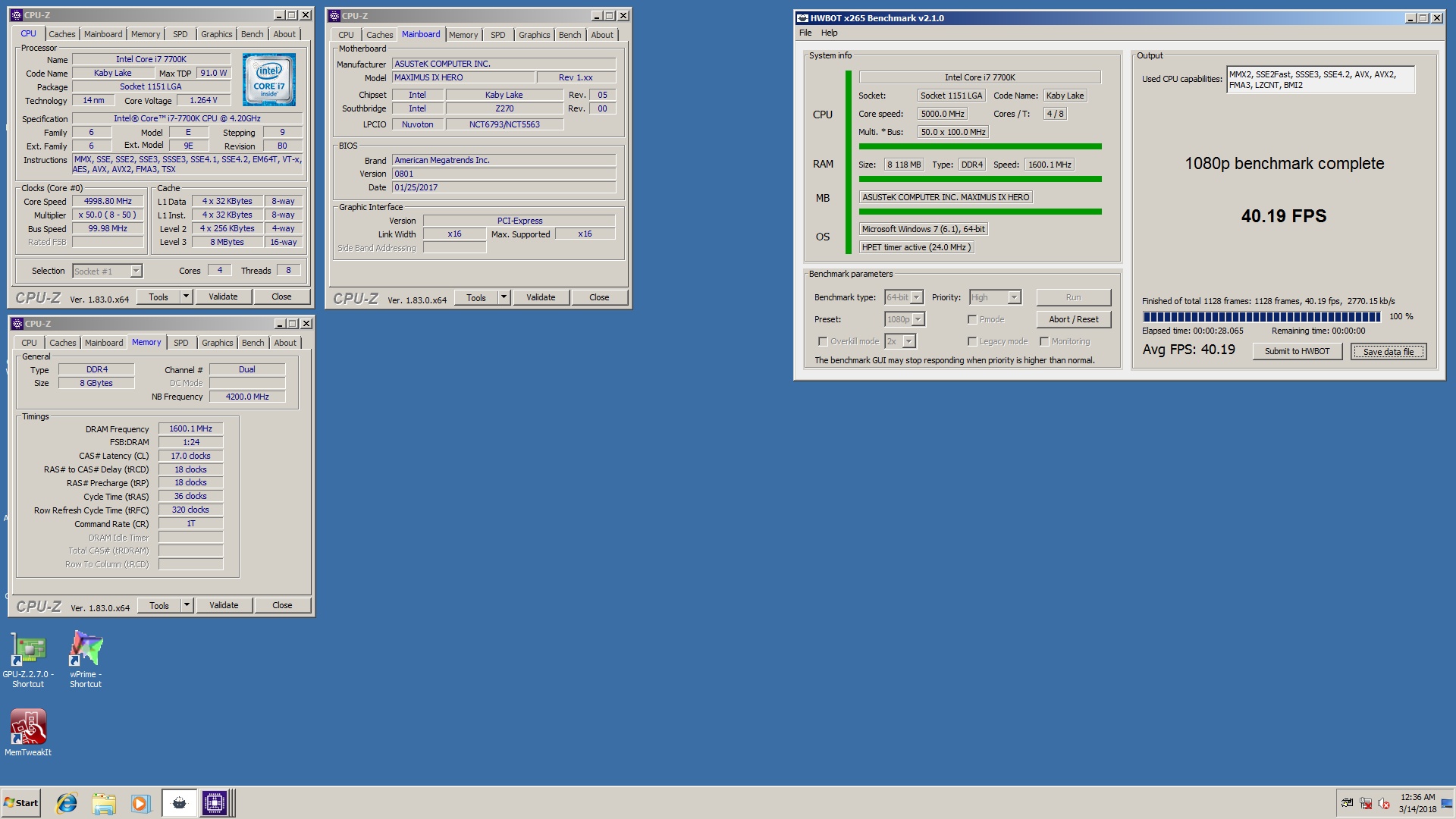
Task: Click Abort / Reset button
Action: pos(1073,319)
